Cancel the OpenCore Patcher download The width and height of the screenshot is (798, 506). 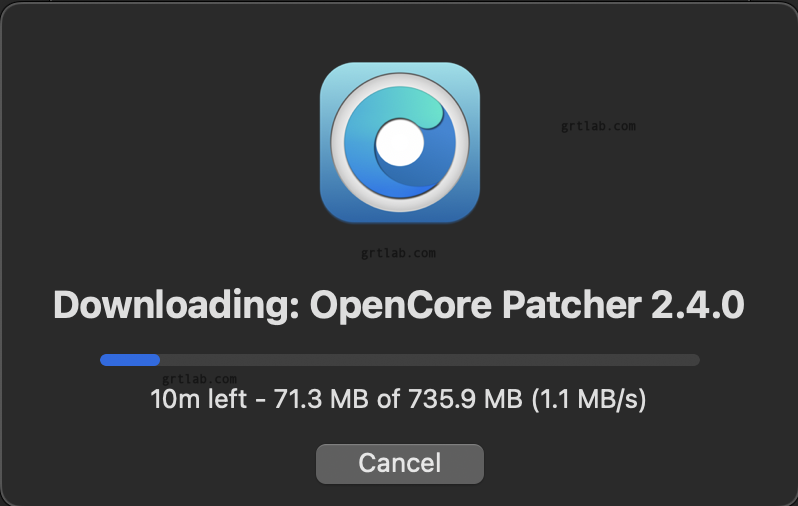[x=400, y=464]
